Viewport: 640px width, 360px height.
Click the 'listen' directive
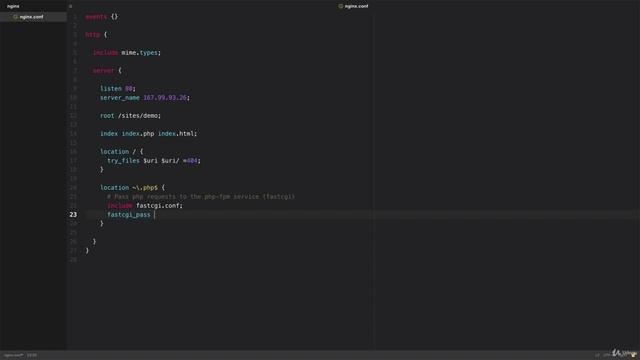[x=111, y=89]
